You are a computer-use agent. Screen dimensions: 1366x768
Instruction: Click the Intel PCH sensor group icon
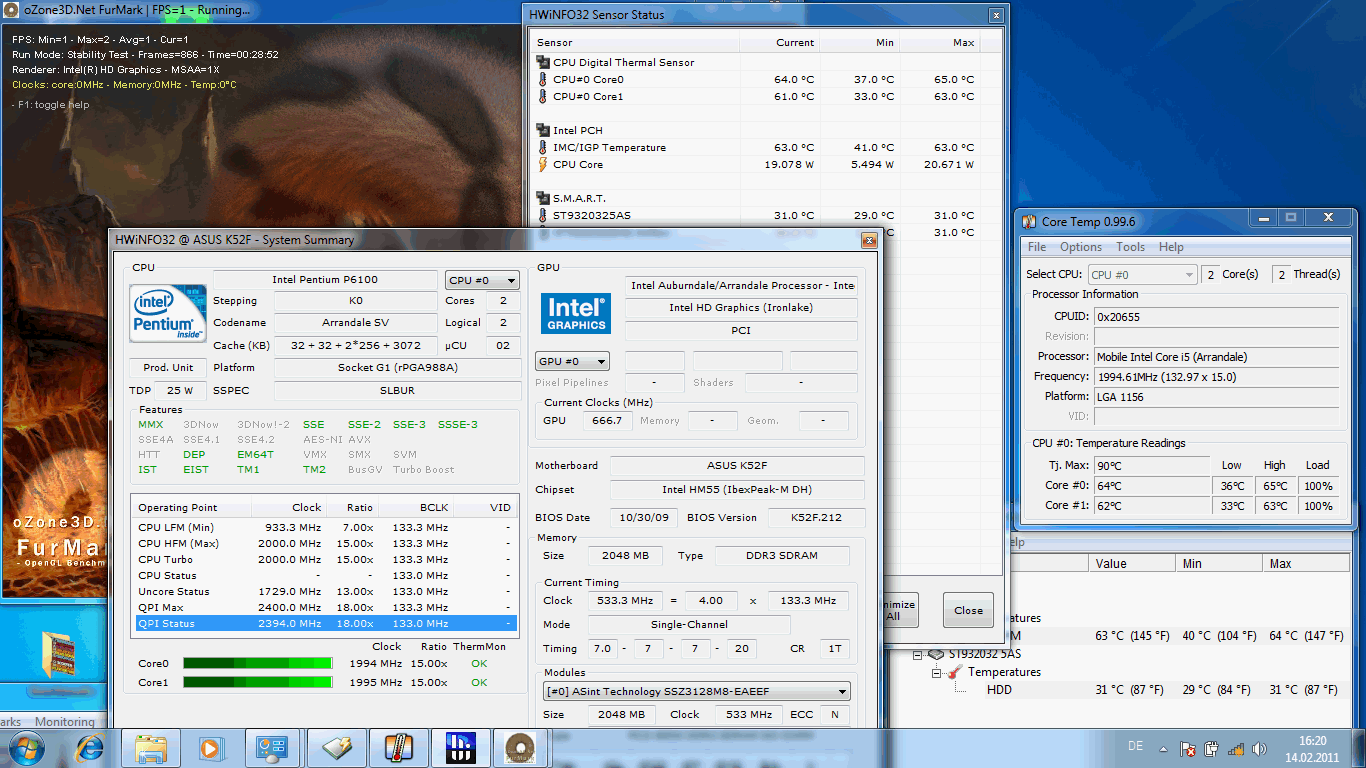(x=543, y=130)
